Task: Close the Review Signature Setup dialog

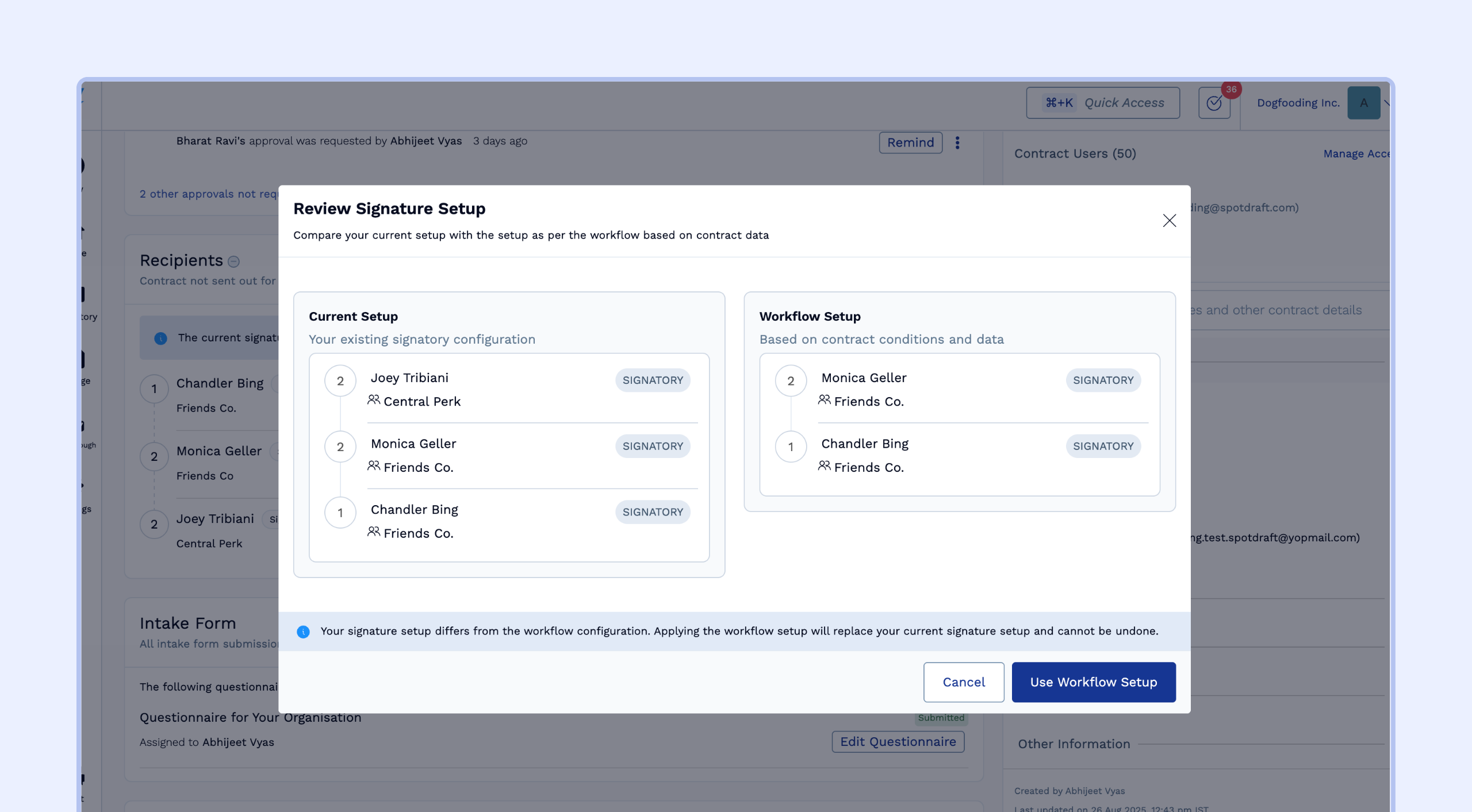Action: (x=1169, y=221)
